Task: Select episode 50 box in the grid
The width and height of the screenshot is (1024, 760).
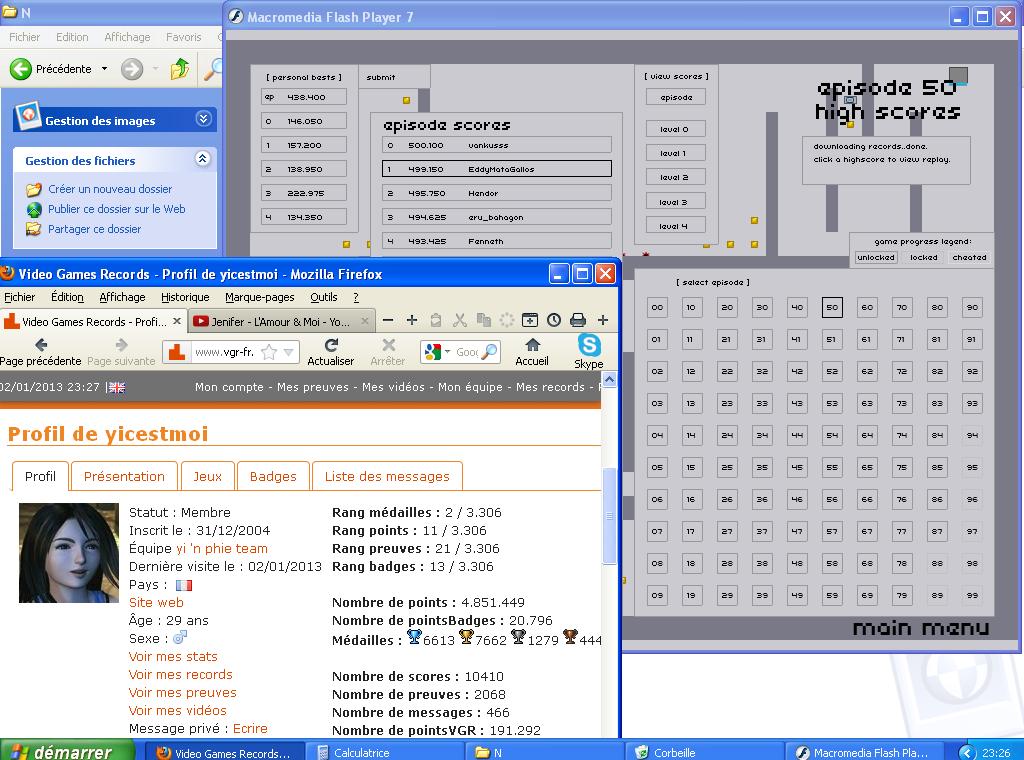Action: point(831,308)
